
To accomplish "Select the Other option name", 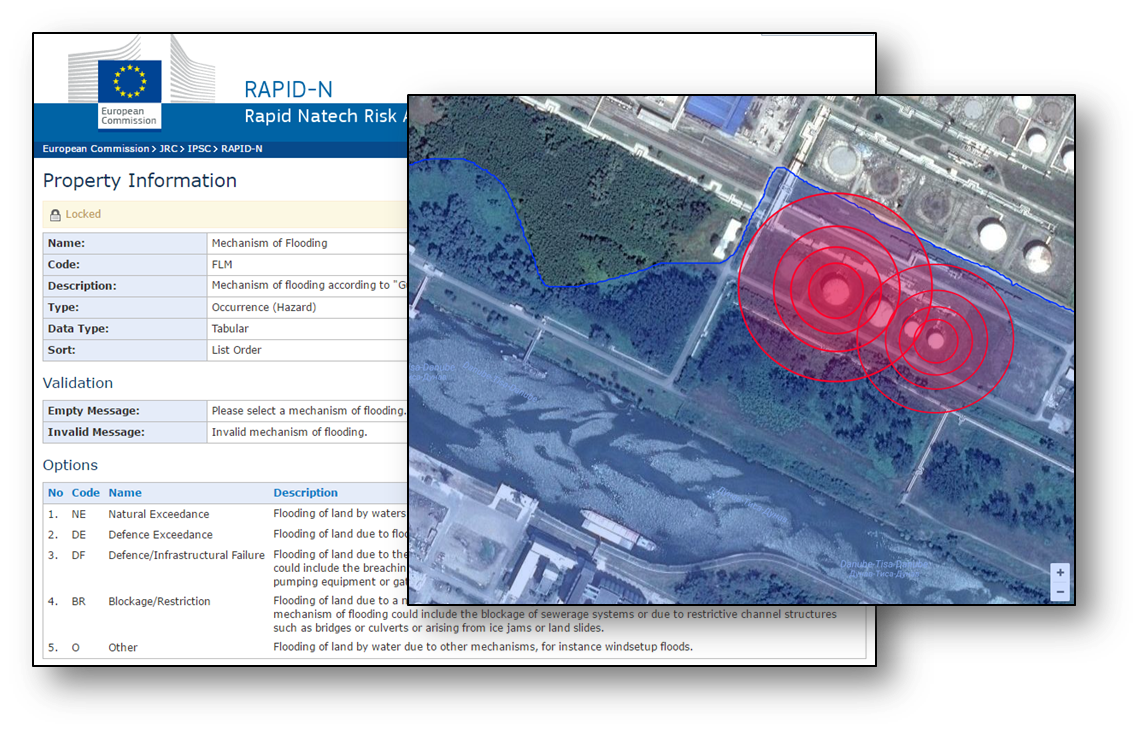I will click(x=122, y=648).
